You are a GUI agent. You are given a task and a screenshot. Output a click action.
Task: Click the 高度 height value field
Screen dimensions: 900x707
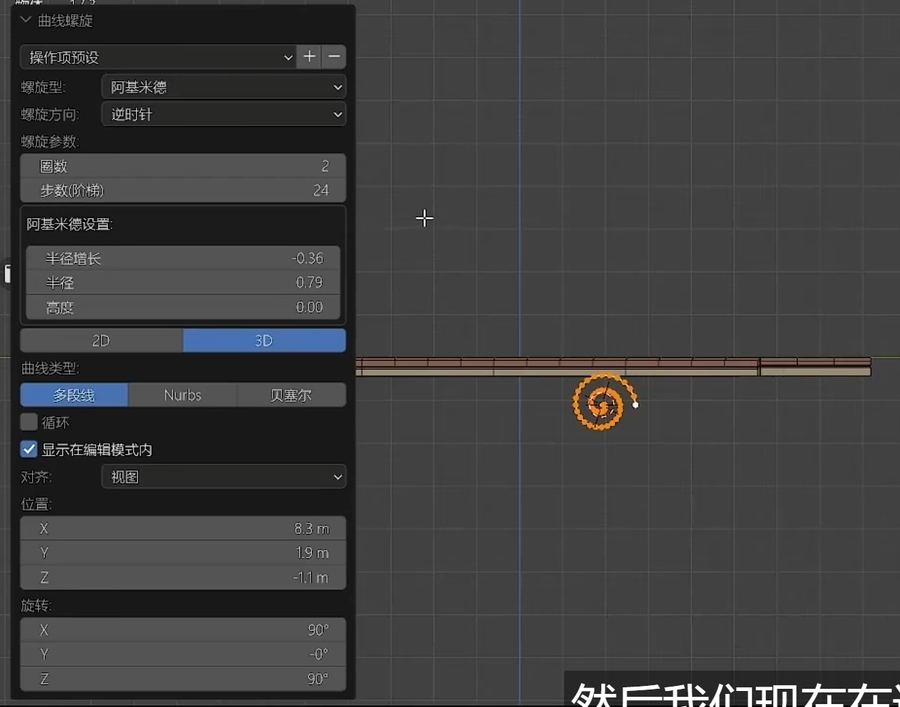(183, 307)
